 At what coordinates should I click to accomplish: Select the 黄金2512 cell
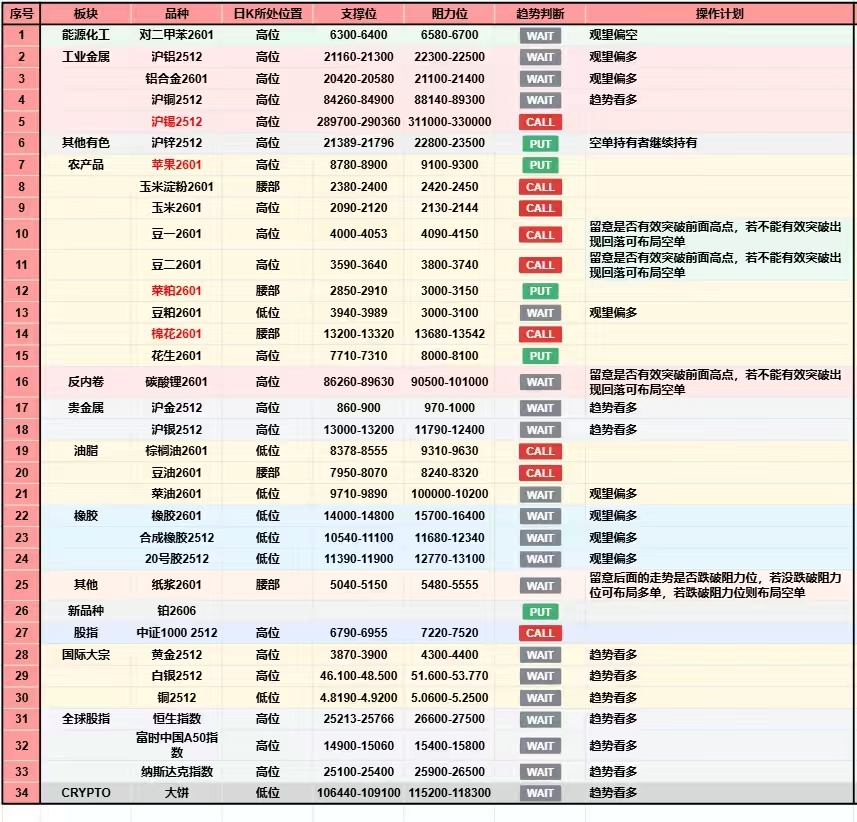point(177,655)
